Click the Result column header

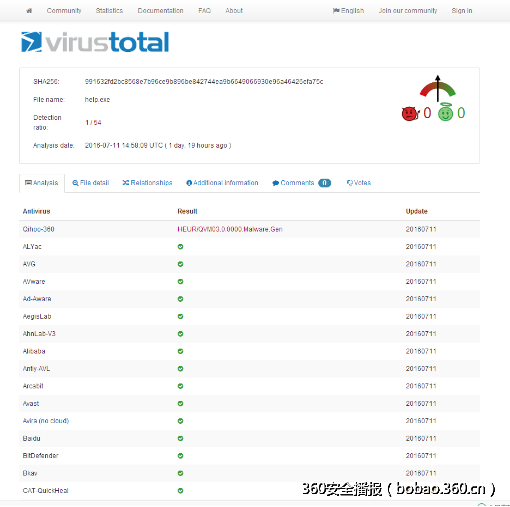coord(187,211)
